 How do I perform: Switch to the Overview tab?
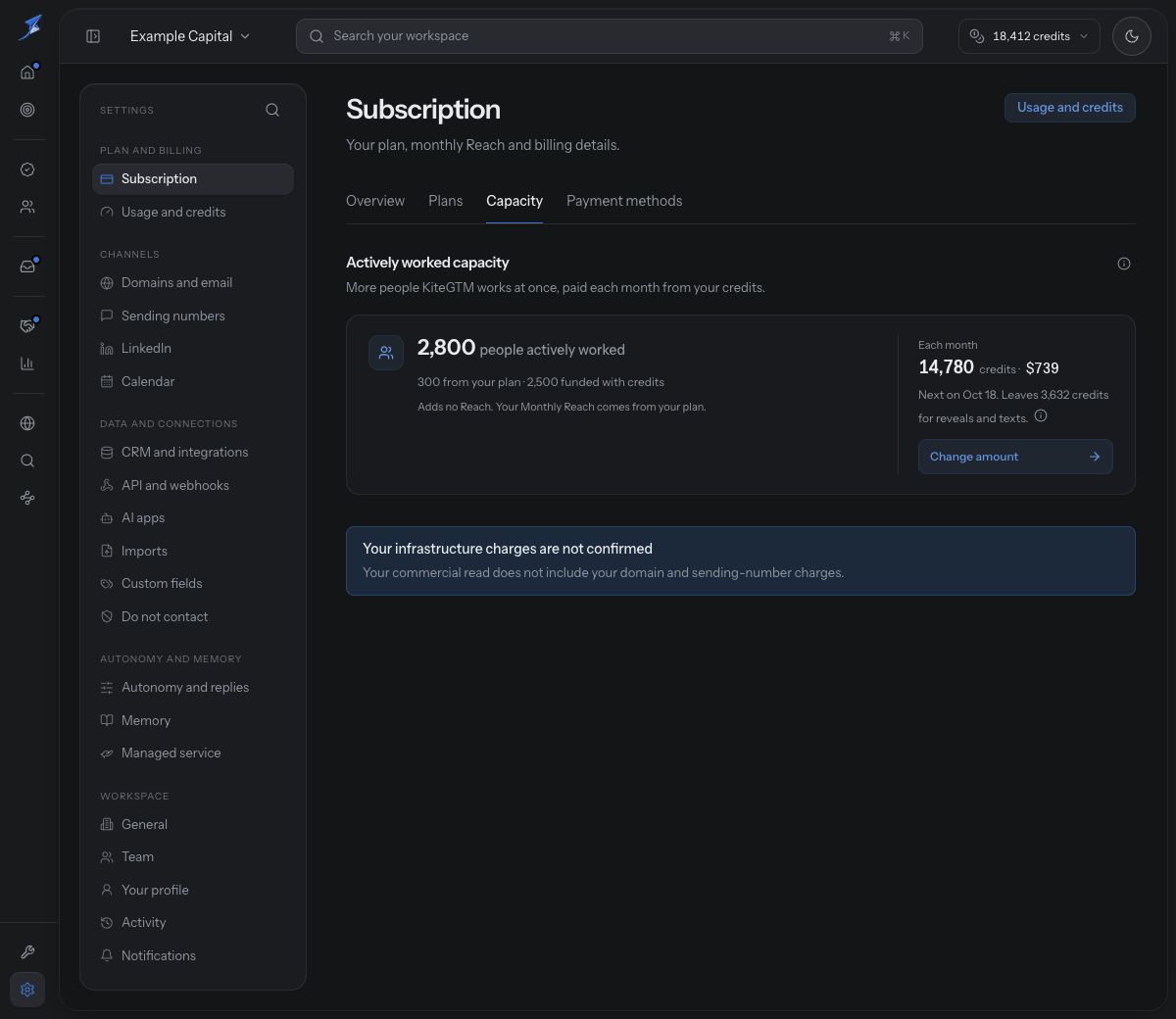375,201
